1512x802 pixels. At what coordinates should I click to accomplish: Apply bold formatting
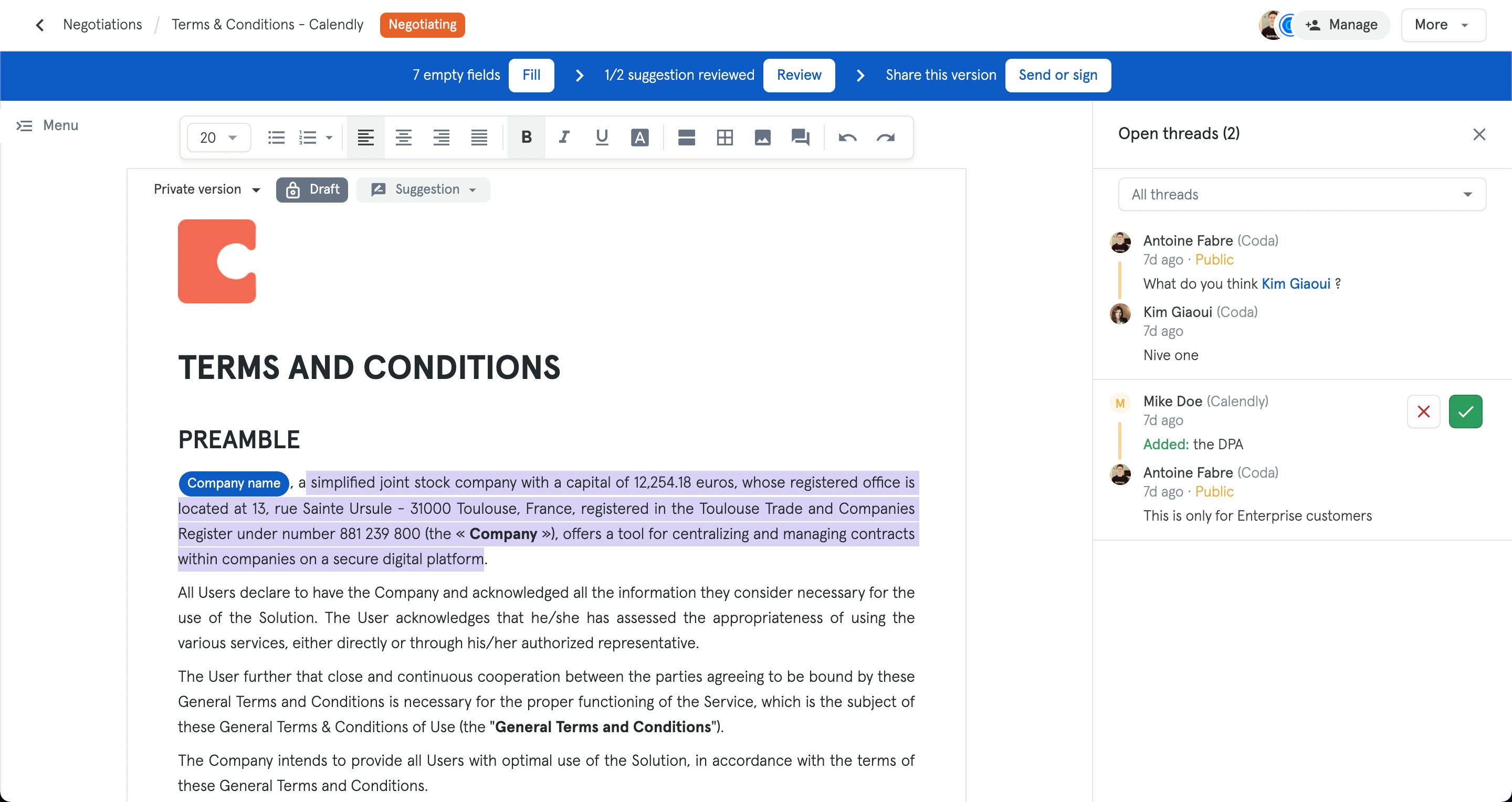(526, 138)
